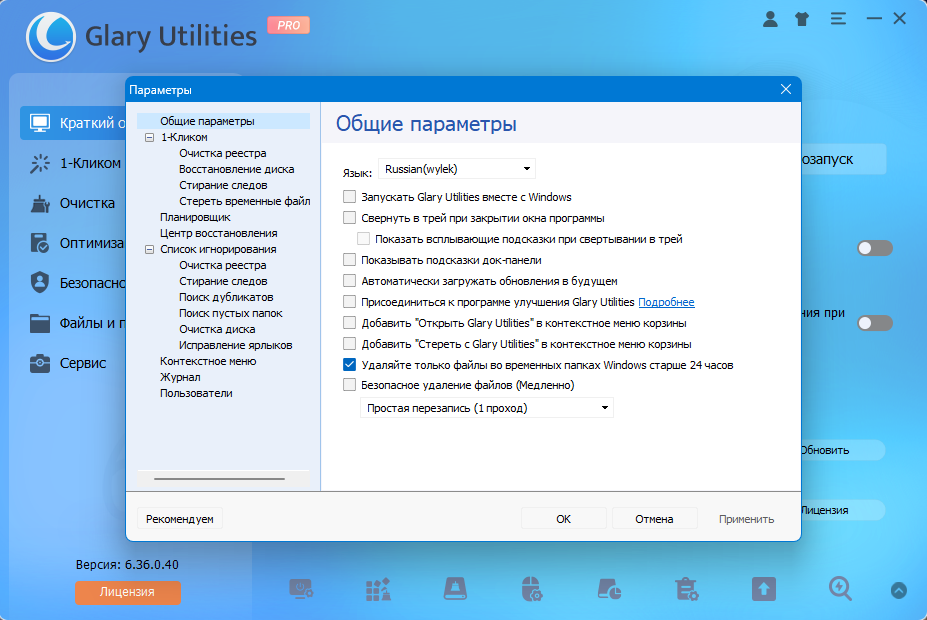This screenshot has width=927, height=620.
Task: Open the Disk Space Analyzer dock icon
Action: tap(609, 589)
